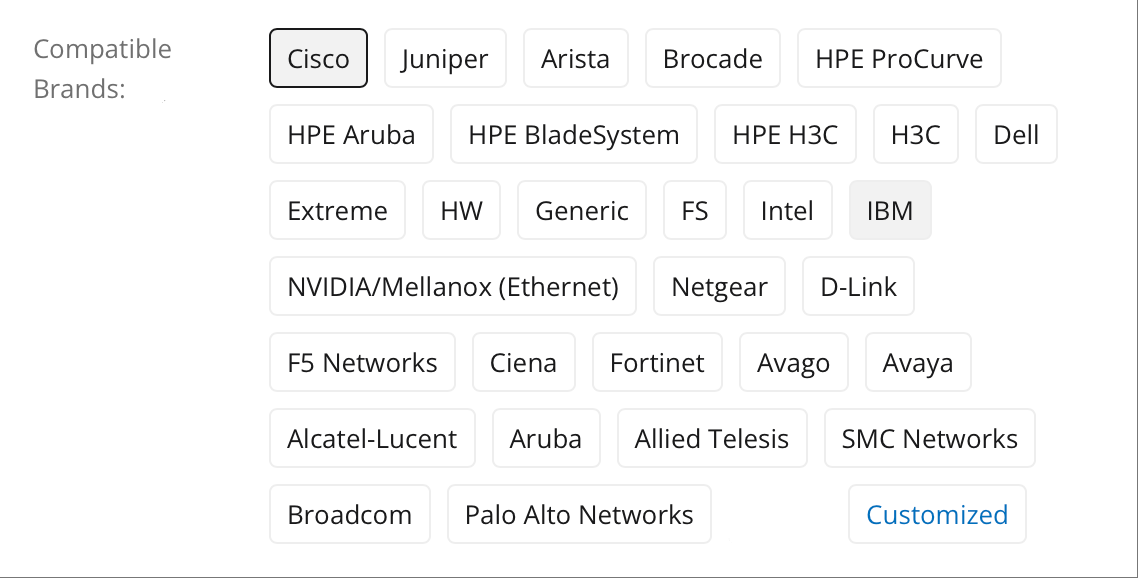Image resolution: width=1138 pixels, height=578 pixels.
Task: Choose Extreme as the brand
Action: 337,211
